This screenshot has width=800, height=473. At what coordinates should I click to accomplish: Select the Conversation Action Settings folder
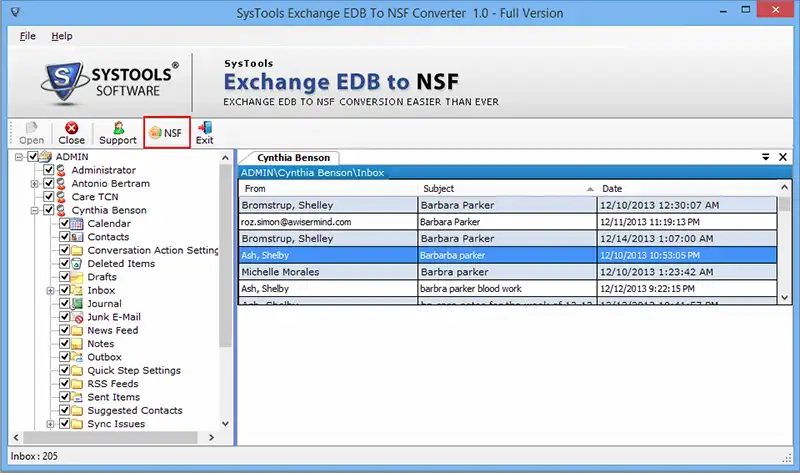(153, 250)
